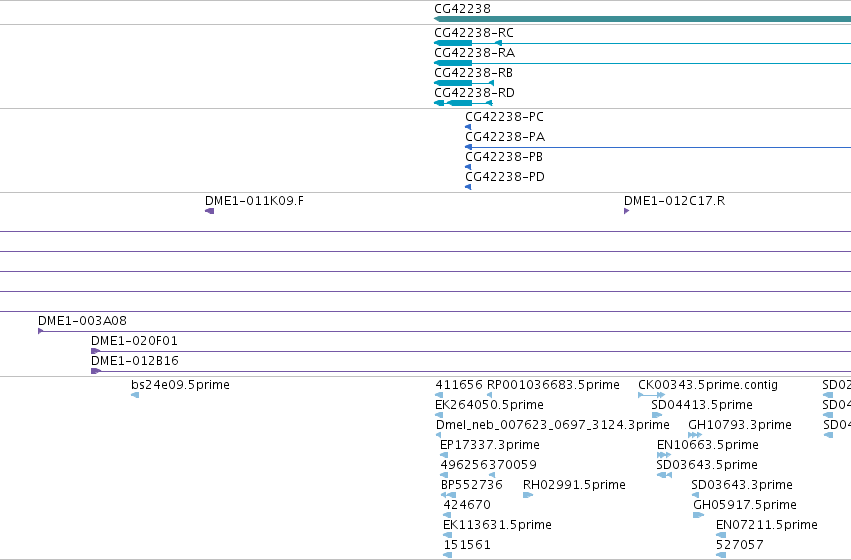Viewport: 851px width, 560px height.
Task: Select the CG42238-PD protein label
Action: click(505, 177)
